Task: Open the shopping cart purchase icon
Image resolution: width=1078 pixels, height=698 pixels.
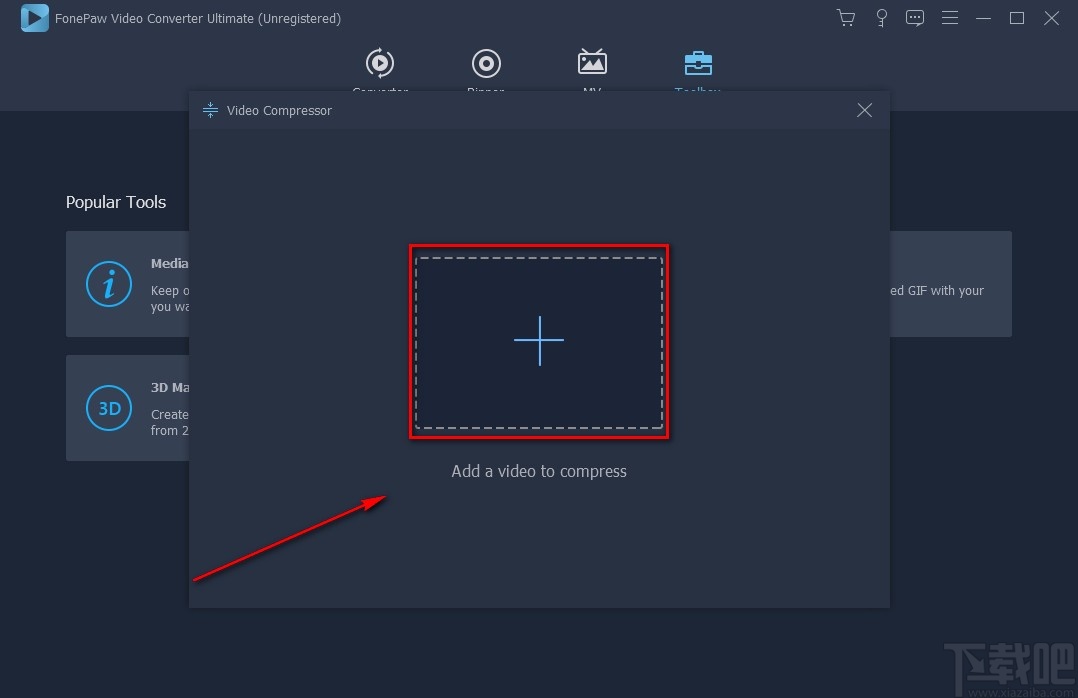Action: (846, 18)
